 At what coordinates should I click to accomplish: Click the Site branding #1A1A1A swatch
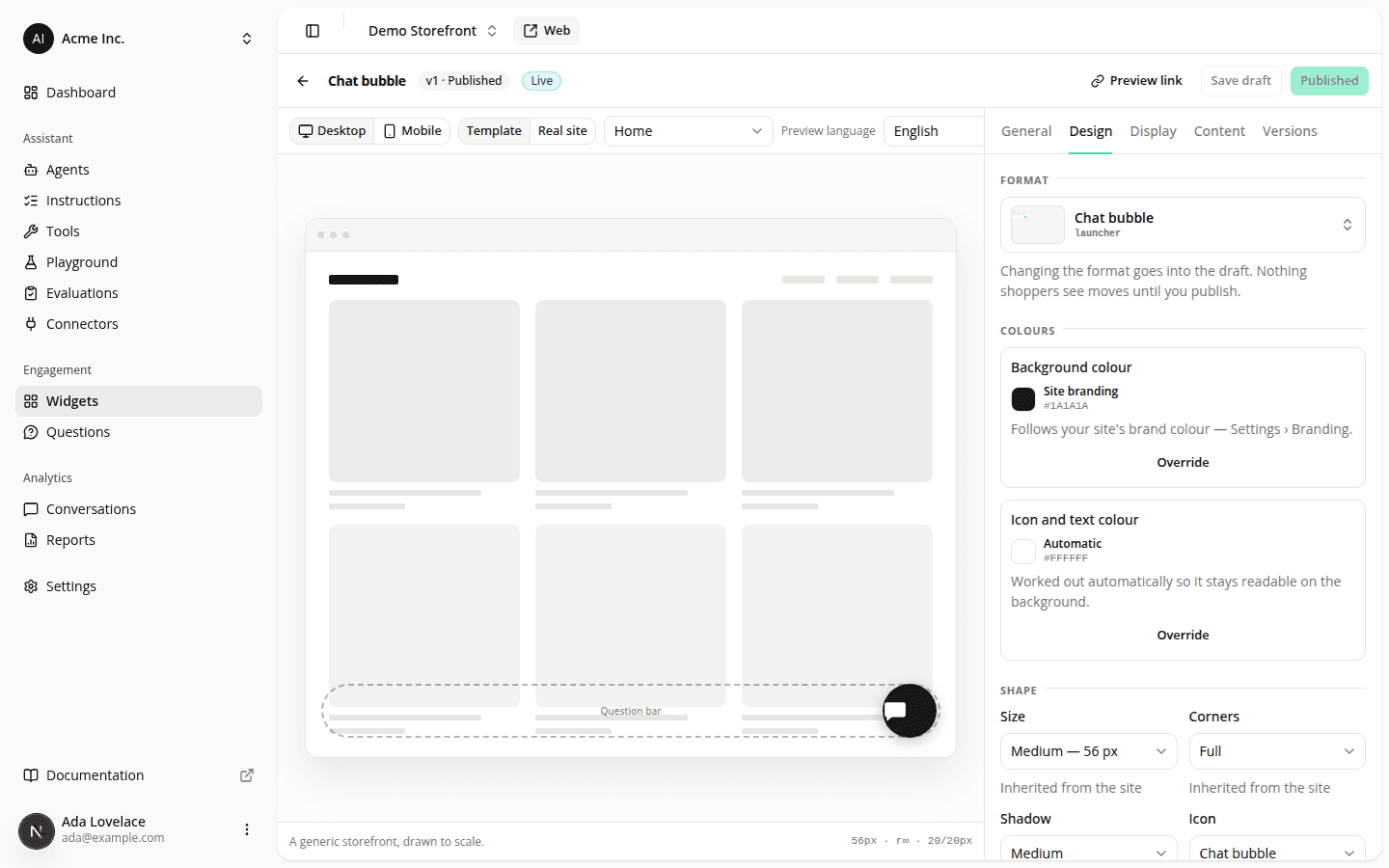[x=1023, y=398]
